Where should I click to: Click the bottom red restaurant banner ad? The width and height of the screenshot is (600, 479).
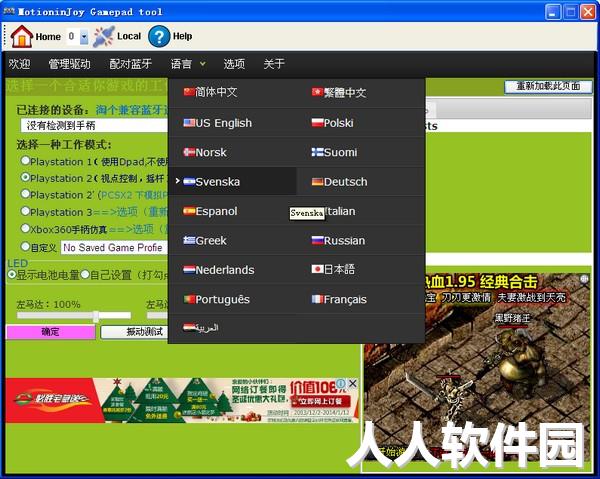(182, 400)
